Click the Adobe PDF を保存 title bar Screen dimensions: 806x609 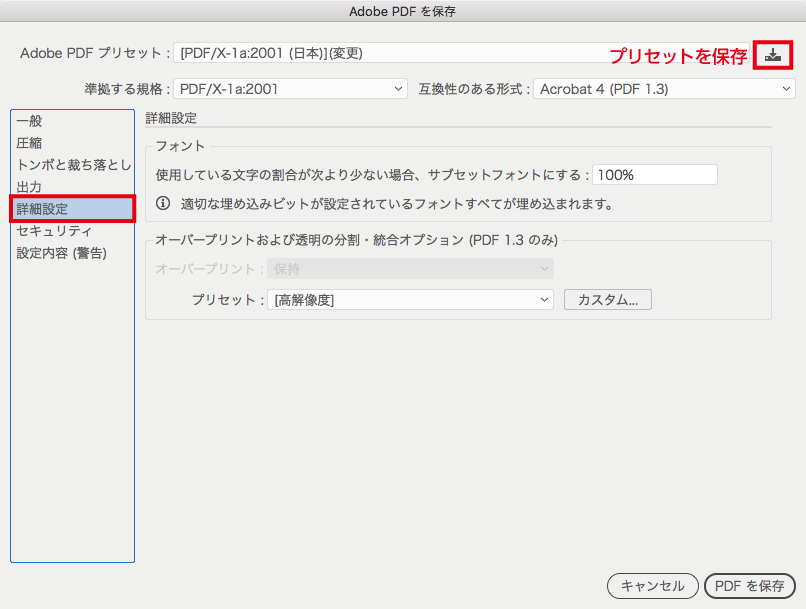pyautogui.click(x=403, y=11)
